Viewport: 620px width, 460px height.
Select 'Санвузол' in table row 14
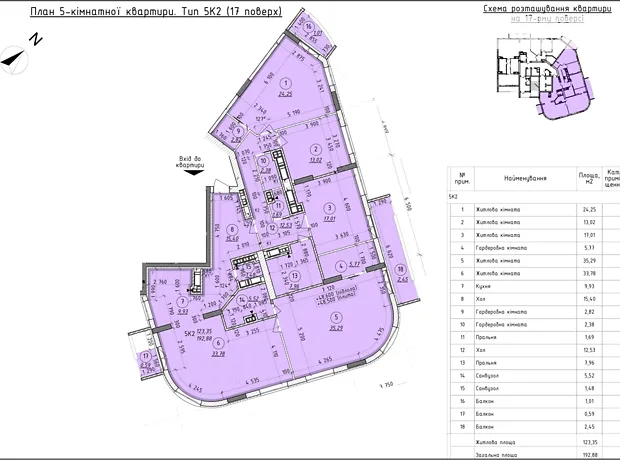487,376
